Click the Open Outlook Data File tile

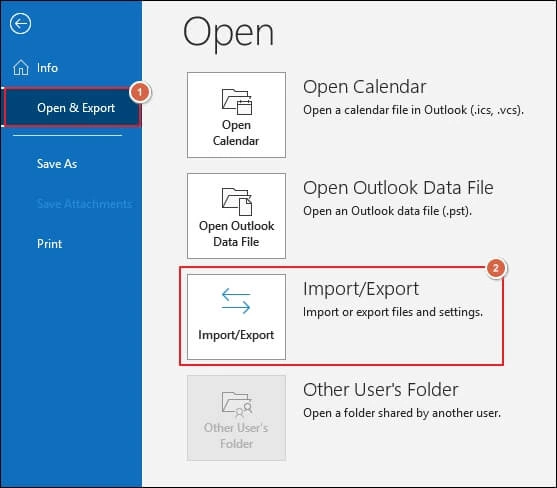point(236,216)
